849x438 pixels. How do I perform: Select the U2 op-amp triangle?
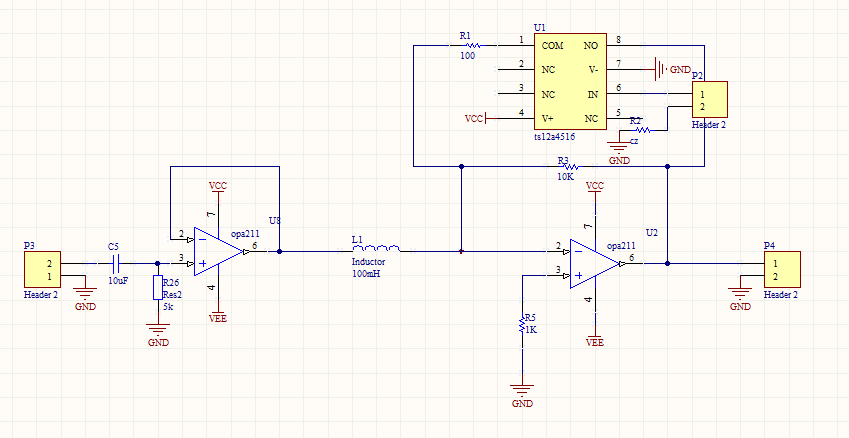pyautogui.click(x=595, y=264)
